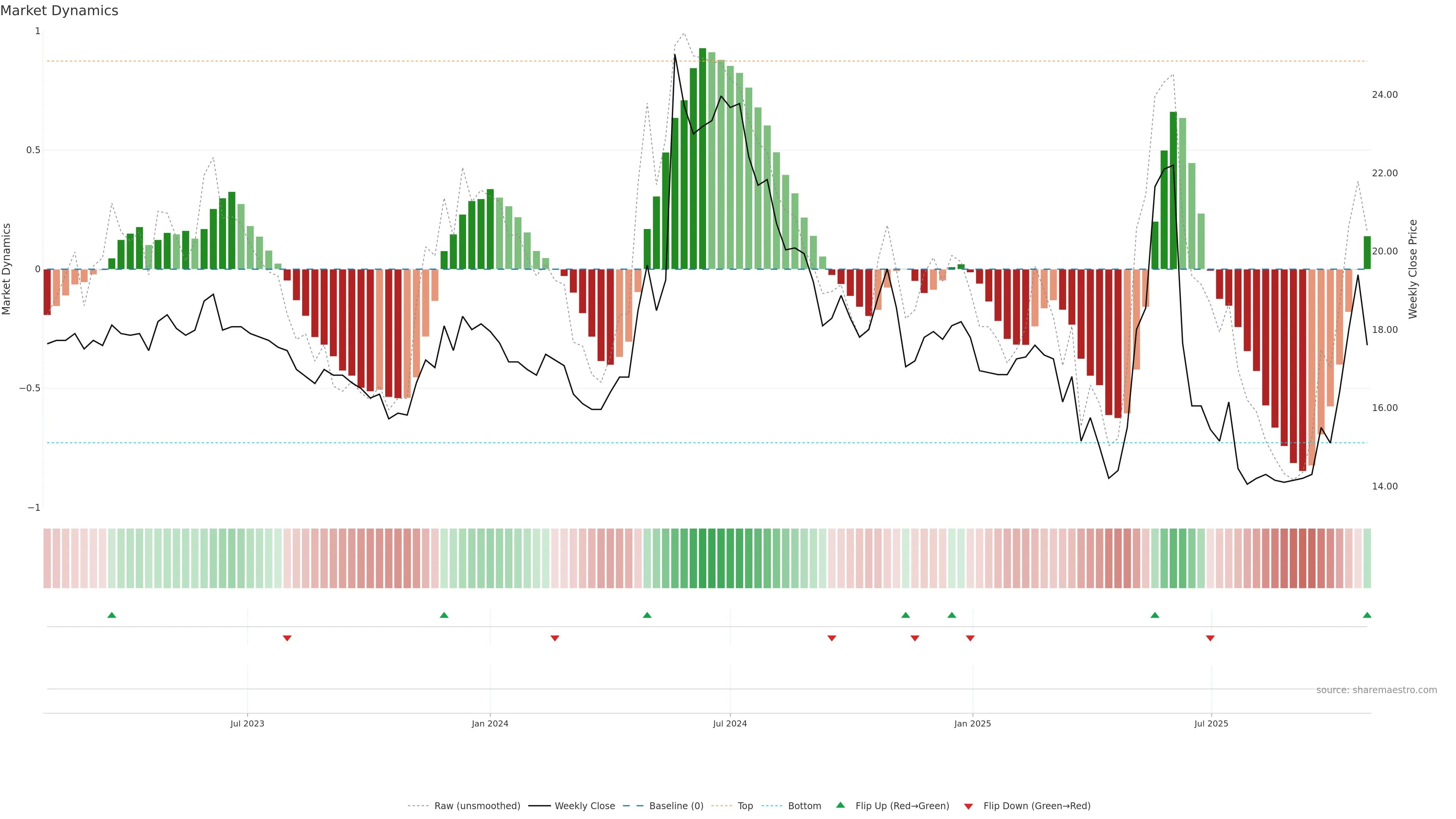Viewport: 1456px width, 819px height.
Task: Click the first green flip-up marker
Action: pyautogui.click(x=111, y=615)
